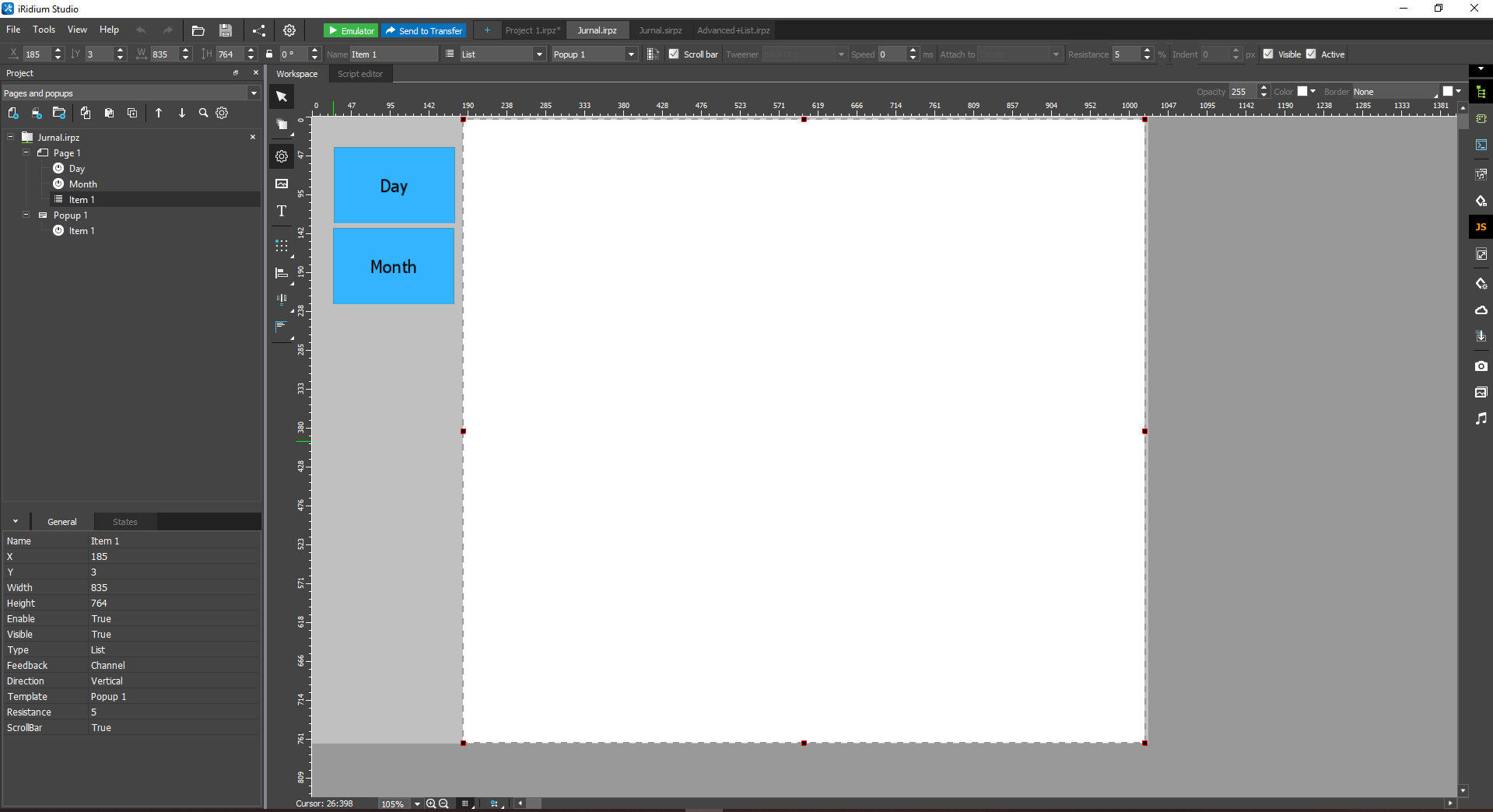Image resolution: width=1493 pixels, height=812 pixels.
Task: Open the Tools menu
Action: click(x=44, y=30)
